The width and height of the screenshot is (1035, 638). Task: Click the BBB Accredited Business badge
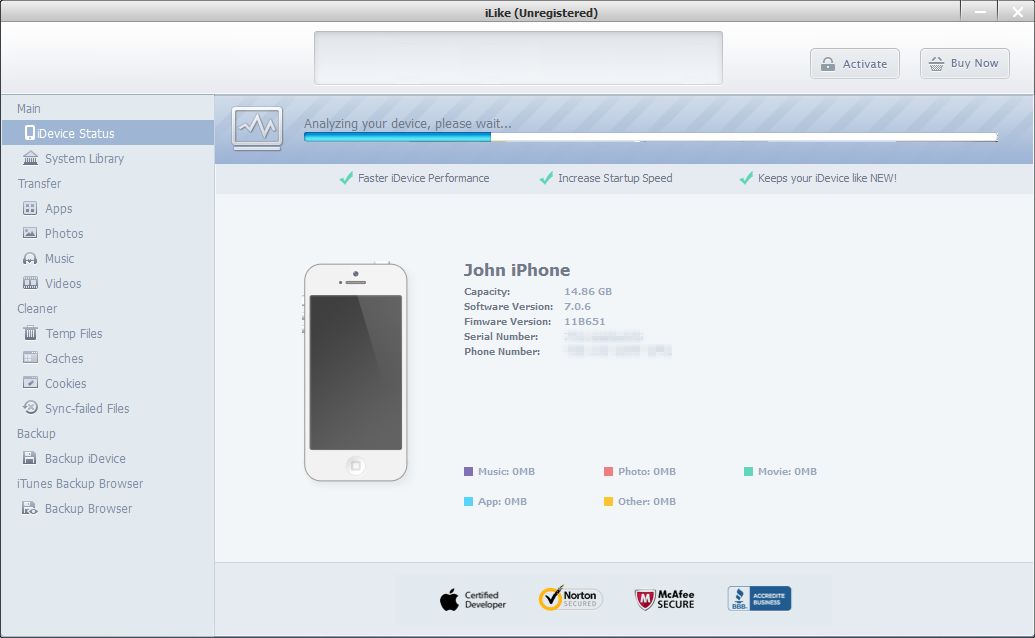coord(759,598)
